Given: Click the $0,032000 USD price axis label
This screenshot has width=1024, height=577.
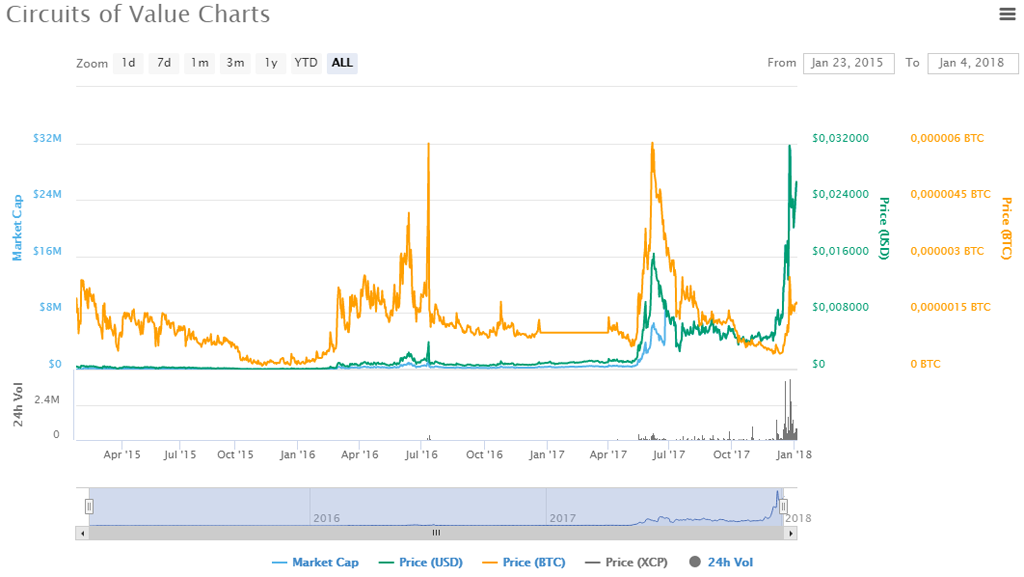Looking at the screenshot, I should coord(840,138).
